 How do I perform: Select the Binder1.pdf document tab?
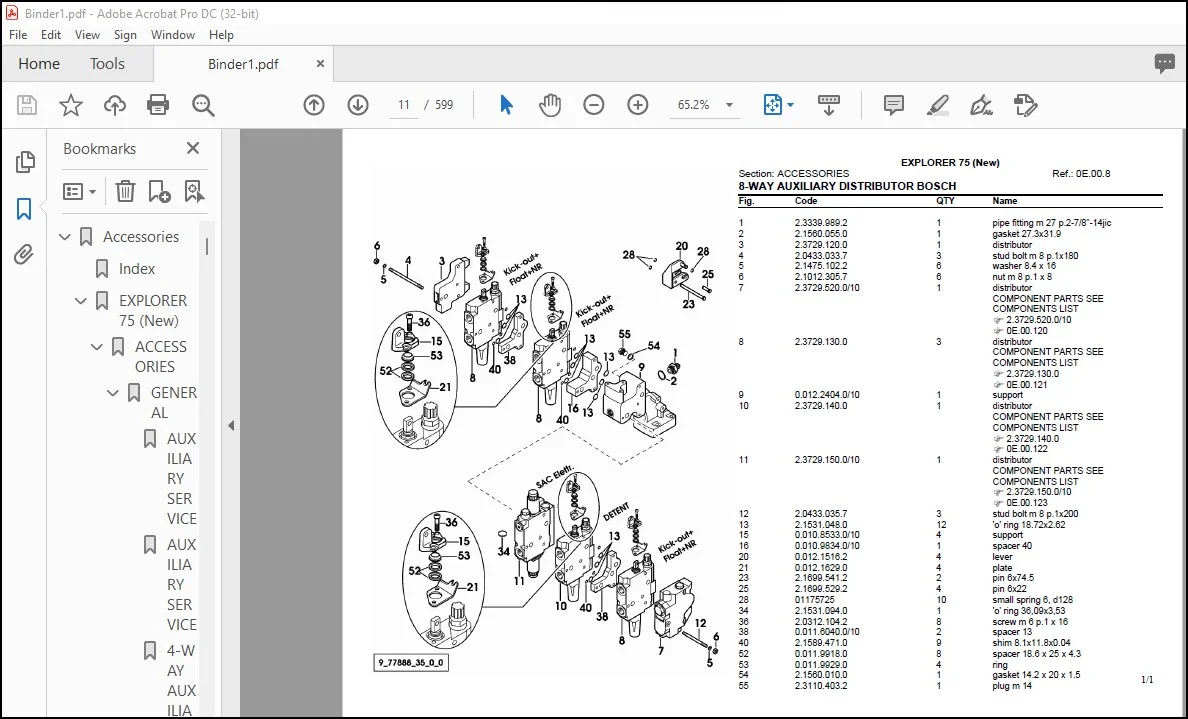[x=243, y=64]
